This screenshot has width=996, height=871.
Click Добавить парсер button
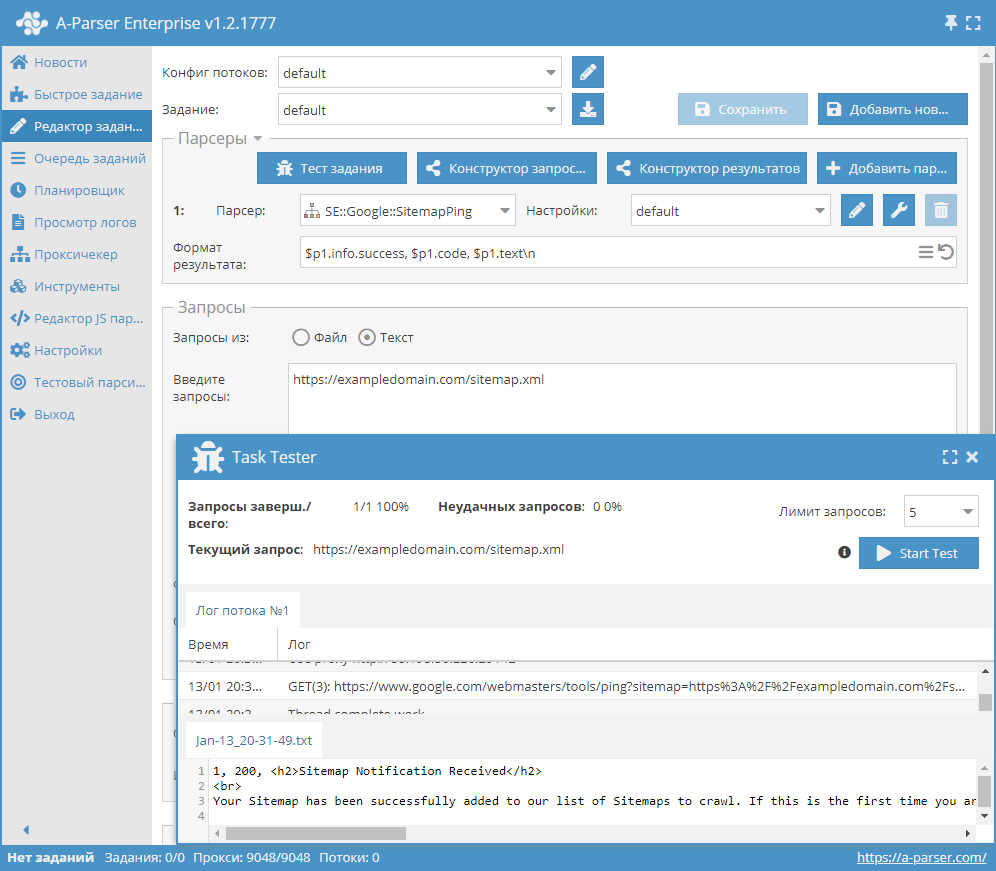click(x=887, y=168)
